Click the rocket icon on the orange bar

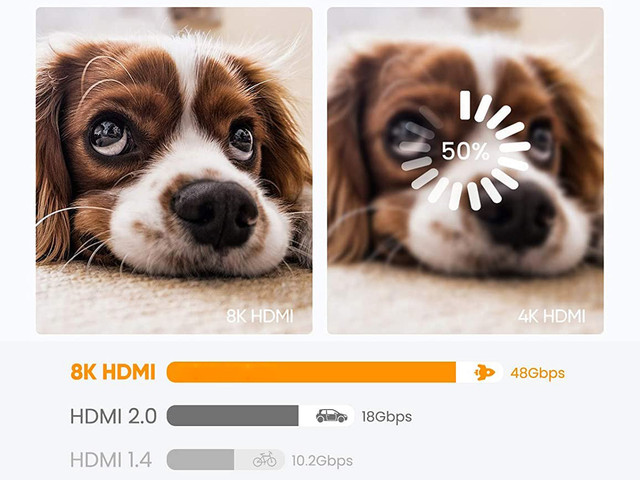click(484, 373)
